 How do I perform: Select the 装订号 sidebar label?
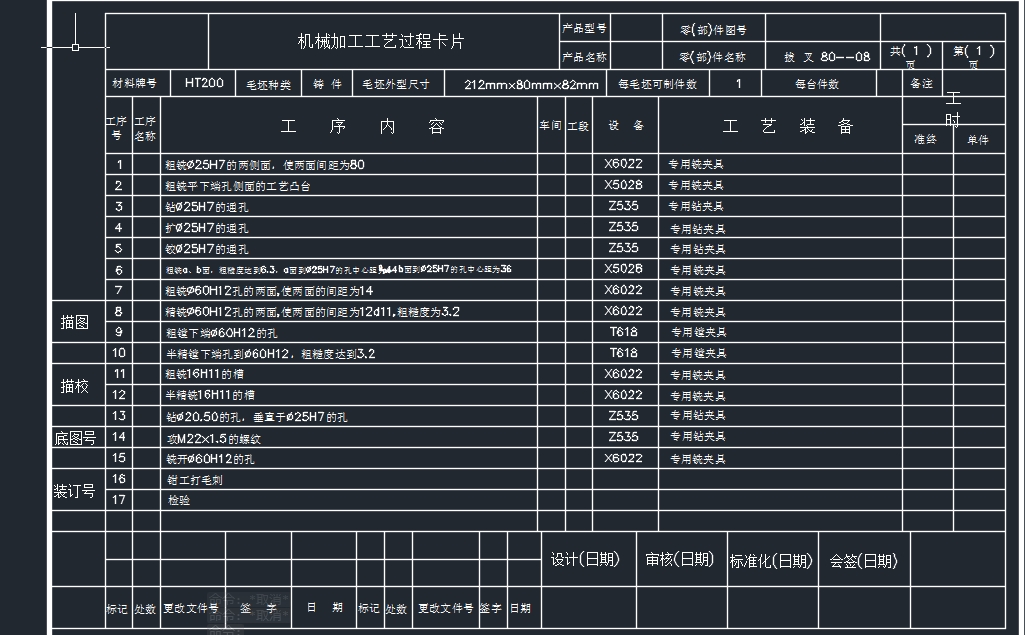click(x=77, y=493)
